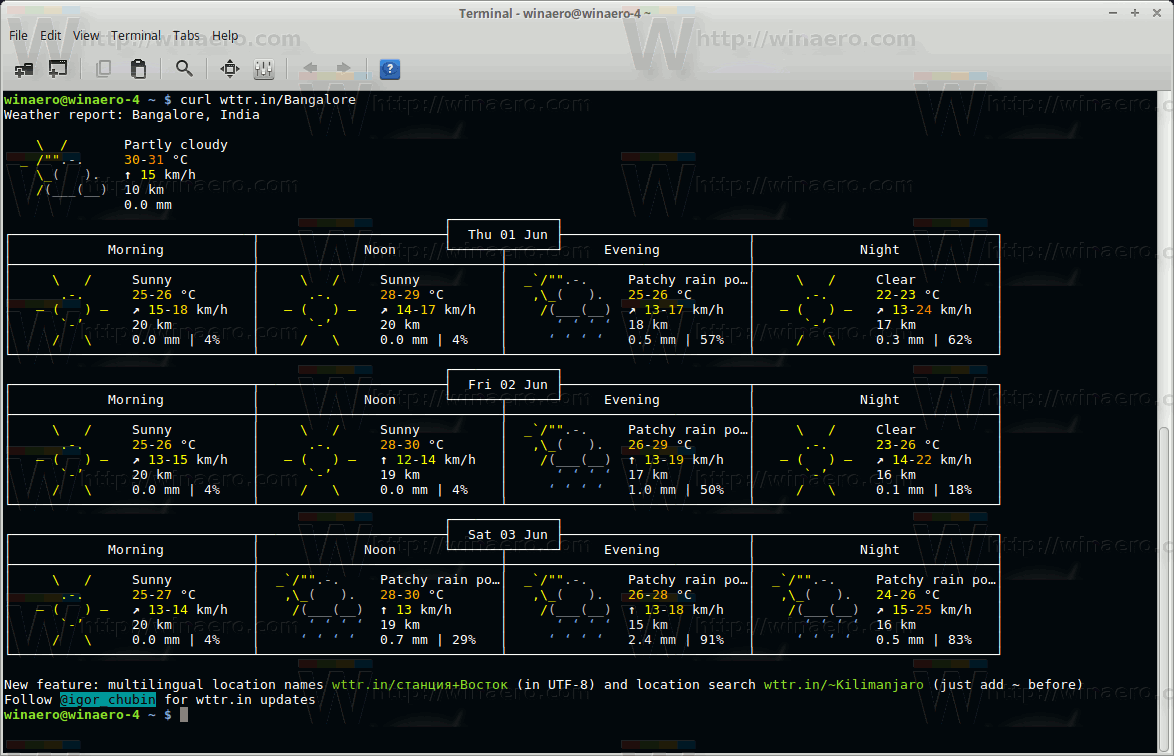Open the Edit menu
The image size is (1174, 756).
coord(50,35)
